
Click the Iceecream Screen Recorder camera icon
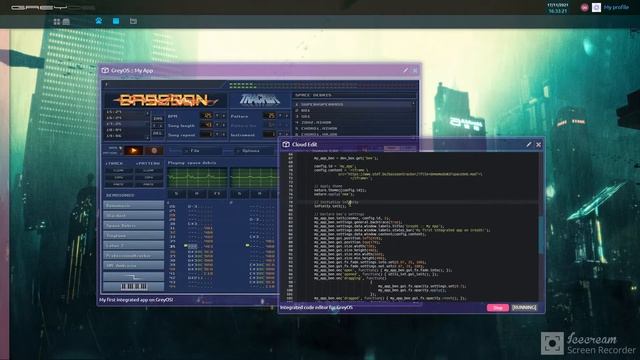552,343
